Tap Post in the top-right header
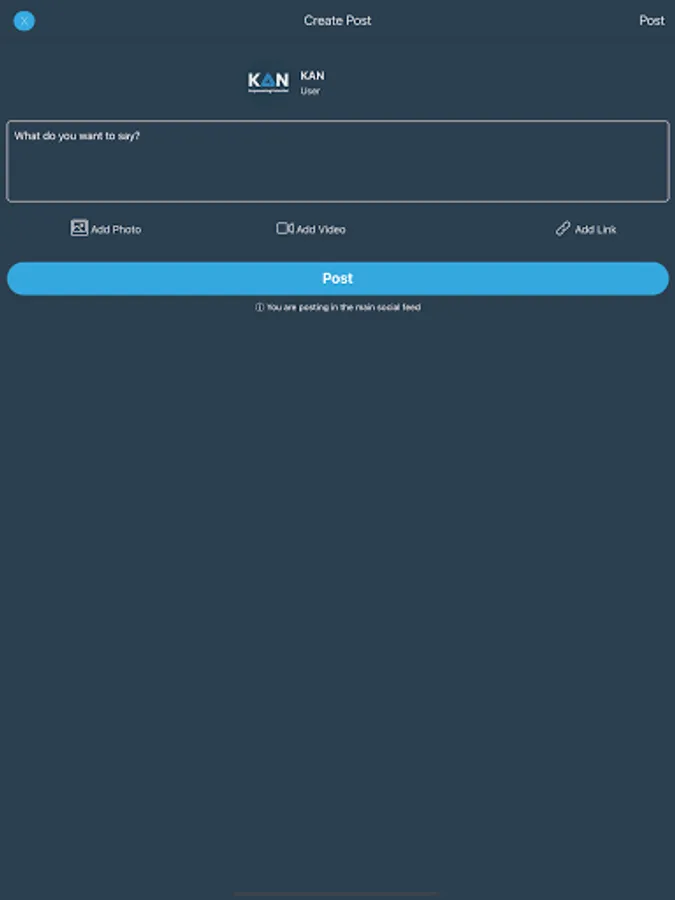 point(652,21)
